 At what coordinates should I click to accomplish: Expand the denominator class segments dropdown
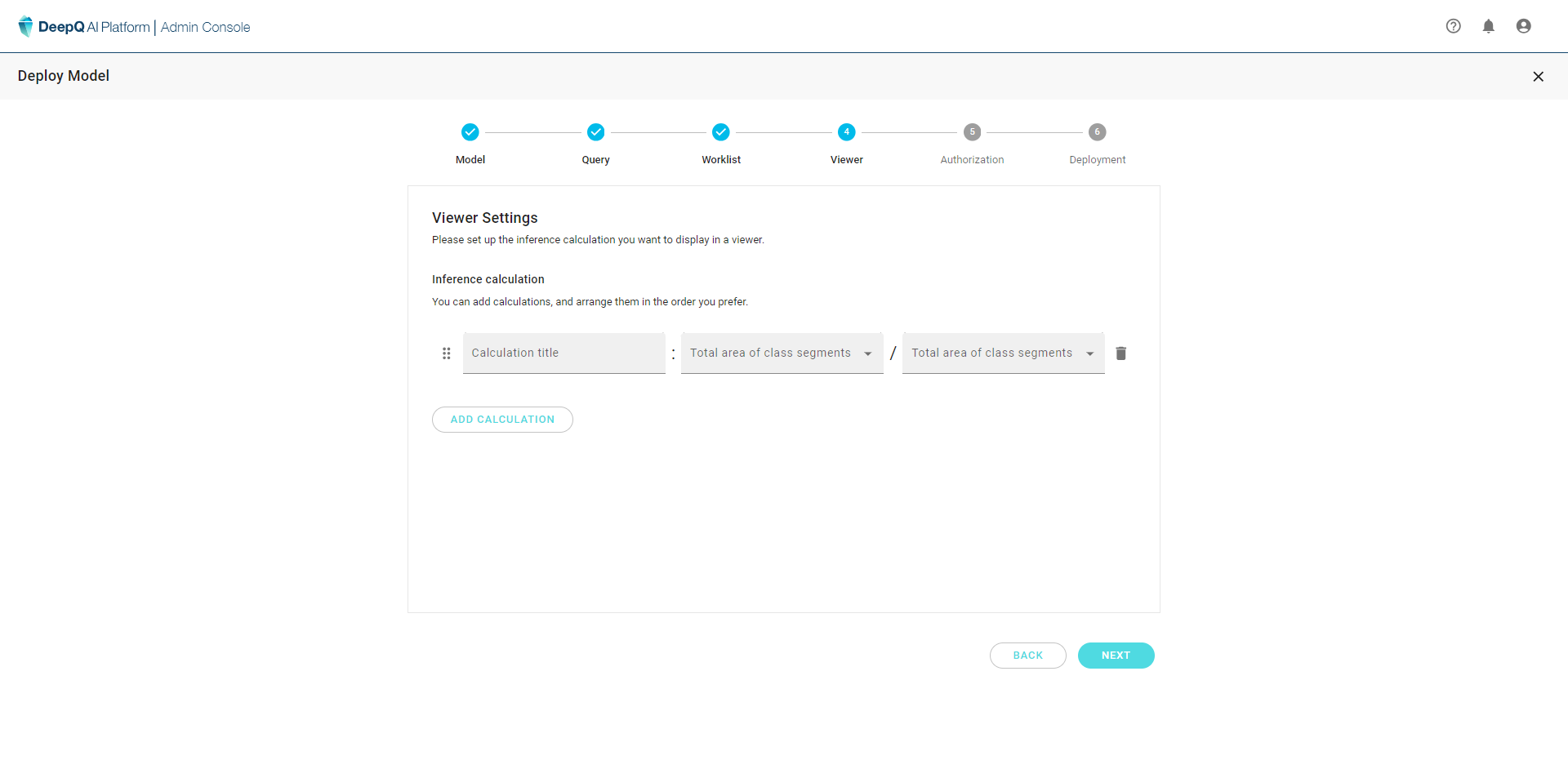[1003, 353]
